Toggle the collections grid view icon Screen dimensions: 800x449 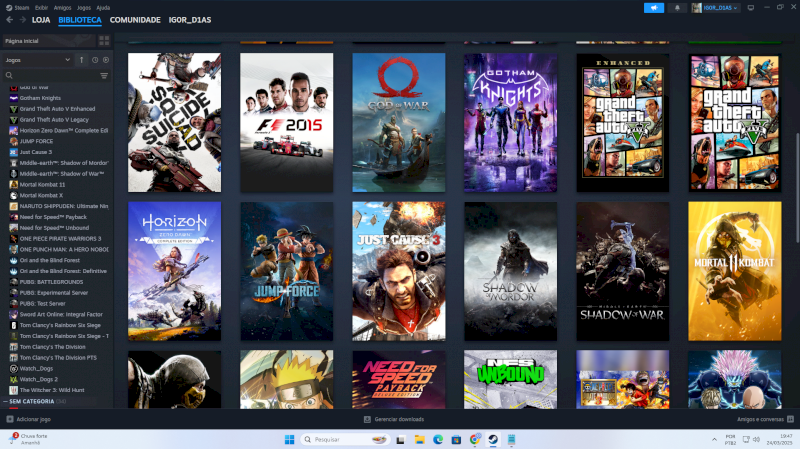104,41
